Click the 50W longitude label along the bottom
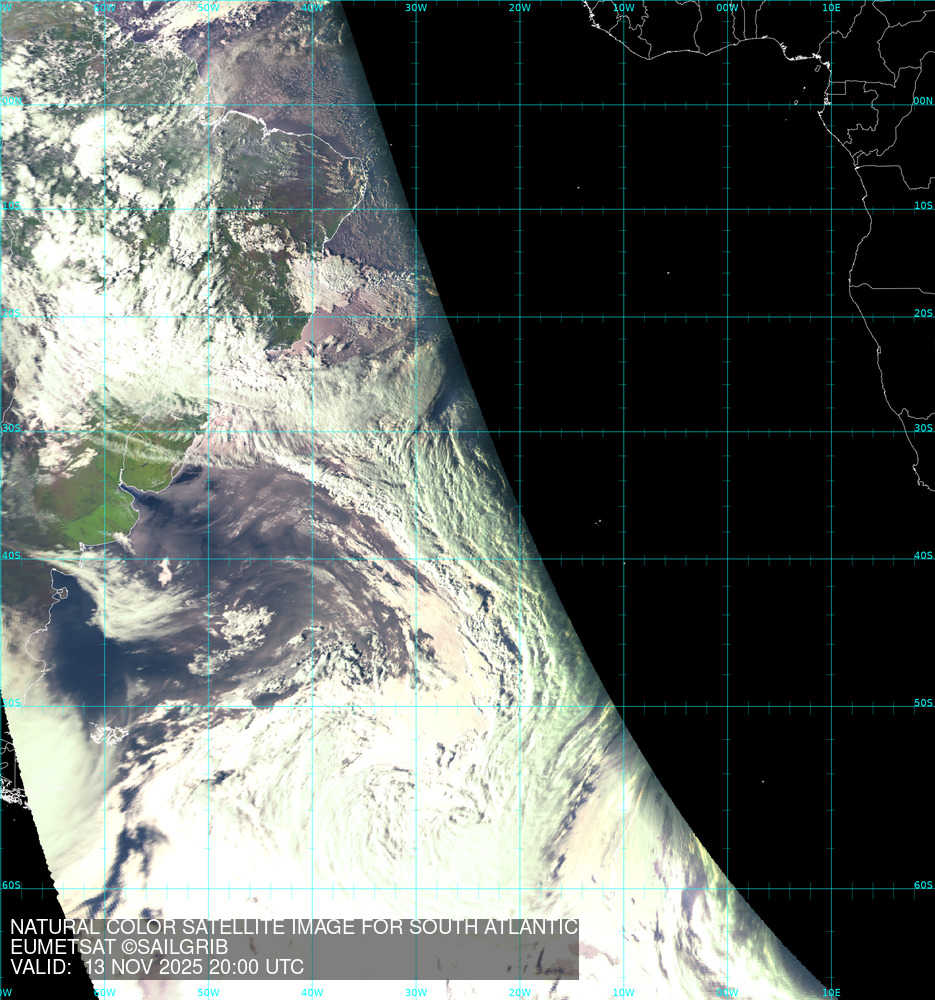 click(x=208, y=993)
